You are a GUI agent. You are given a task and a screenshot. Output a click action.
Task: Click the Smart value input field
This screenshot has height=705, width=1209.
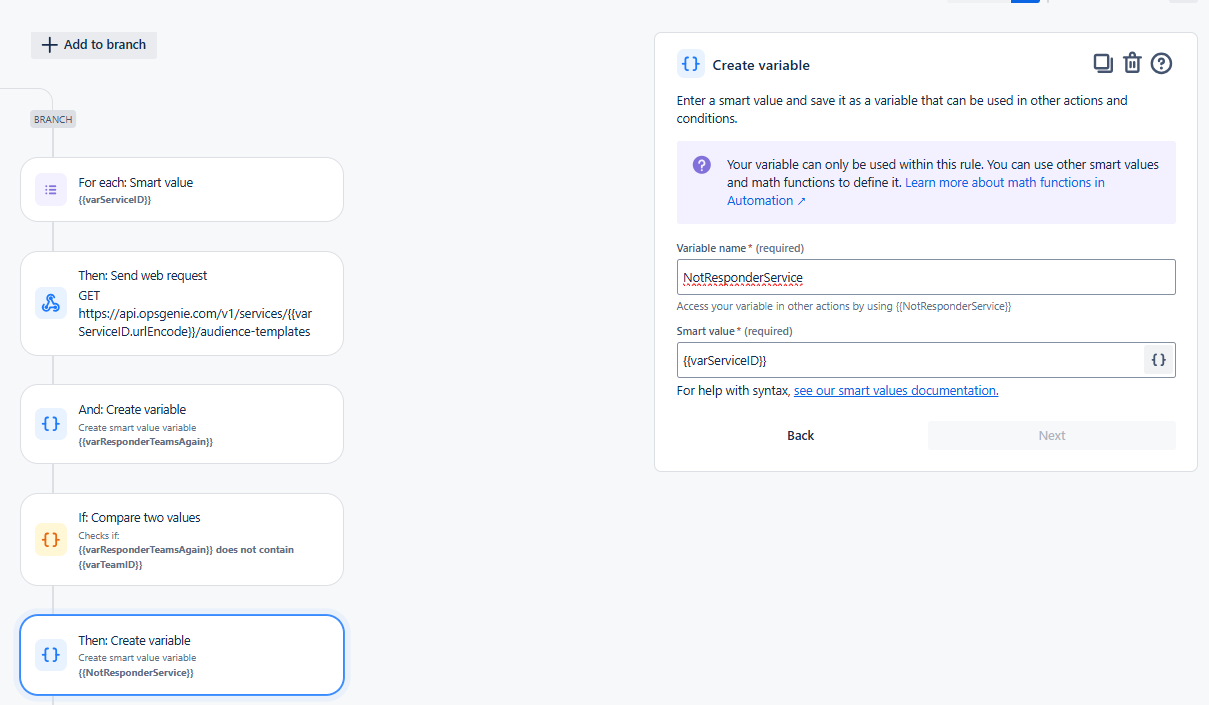coord(910,360)
